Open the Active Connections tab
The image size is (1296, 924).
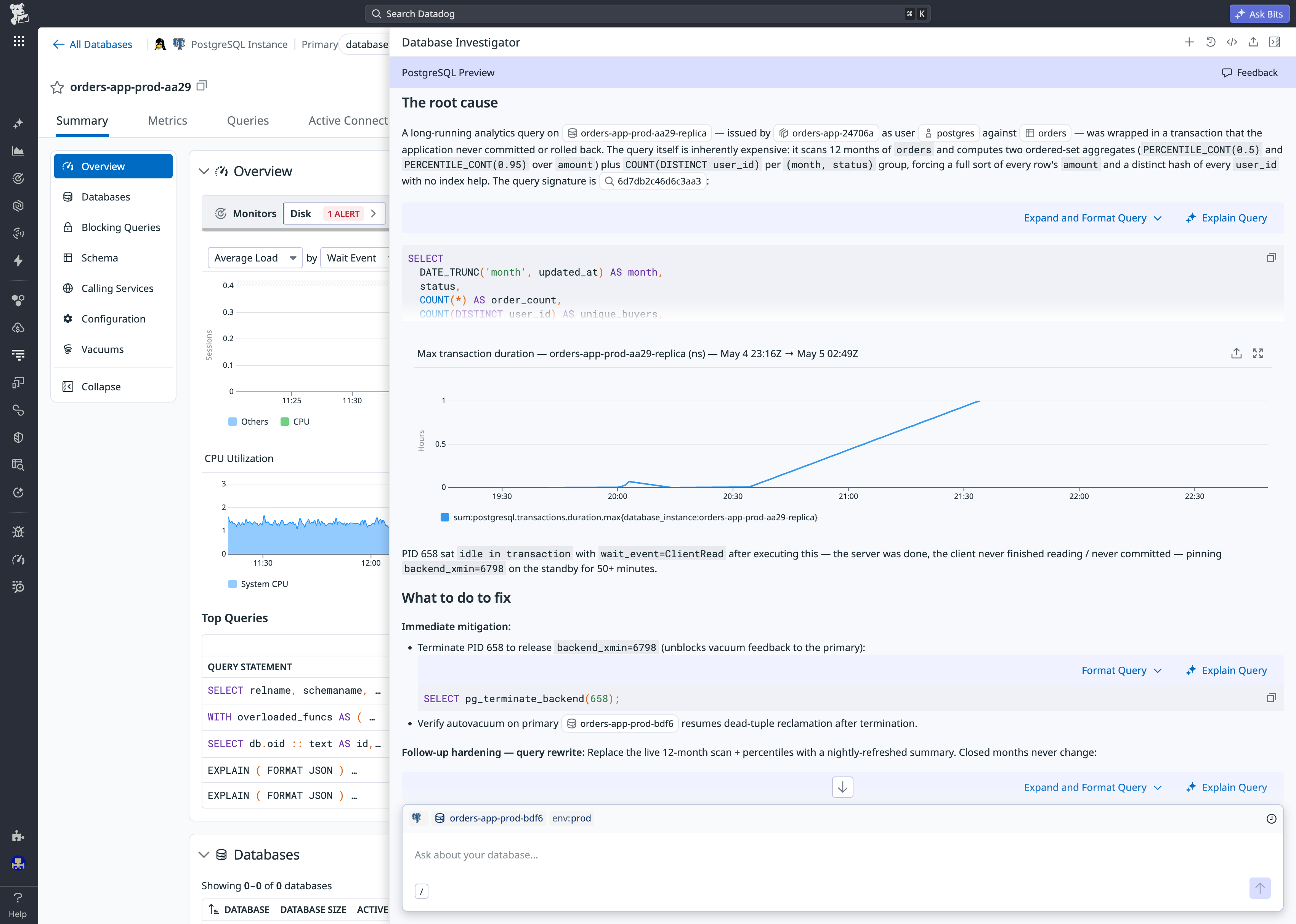pyautogui.click(x=348, y=120)
